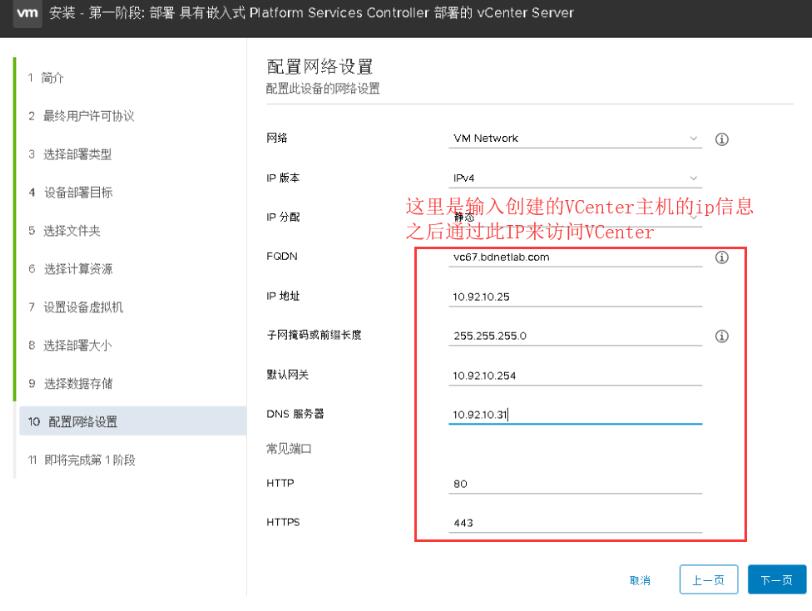Go to step 2 最终用户许可协议
Viewport: 812px width, 611px height.
point(81,116)
